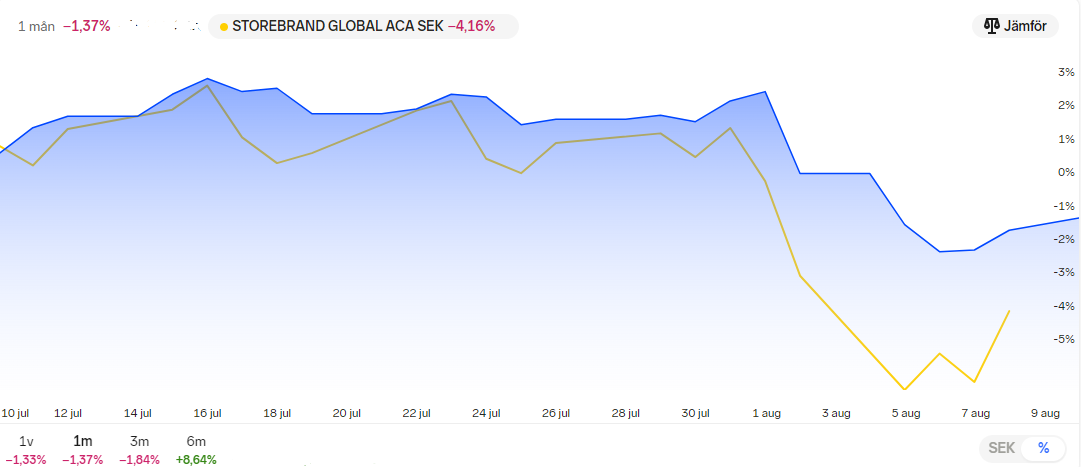Toggle the chart unit to percent (%)

coord(1044,448)
